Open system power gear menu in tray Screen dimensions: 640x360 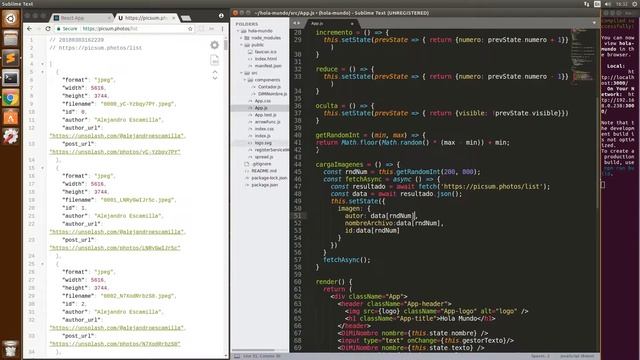pyautogui.click(x=636, y=4)
